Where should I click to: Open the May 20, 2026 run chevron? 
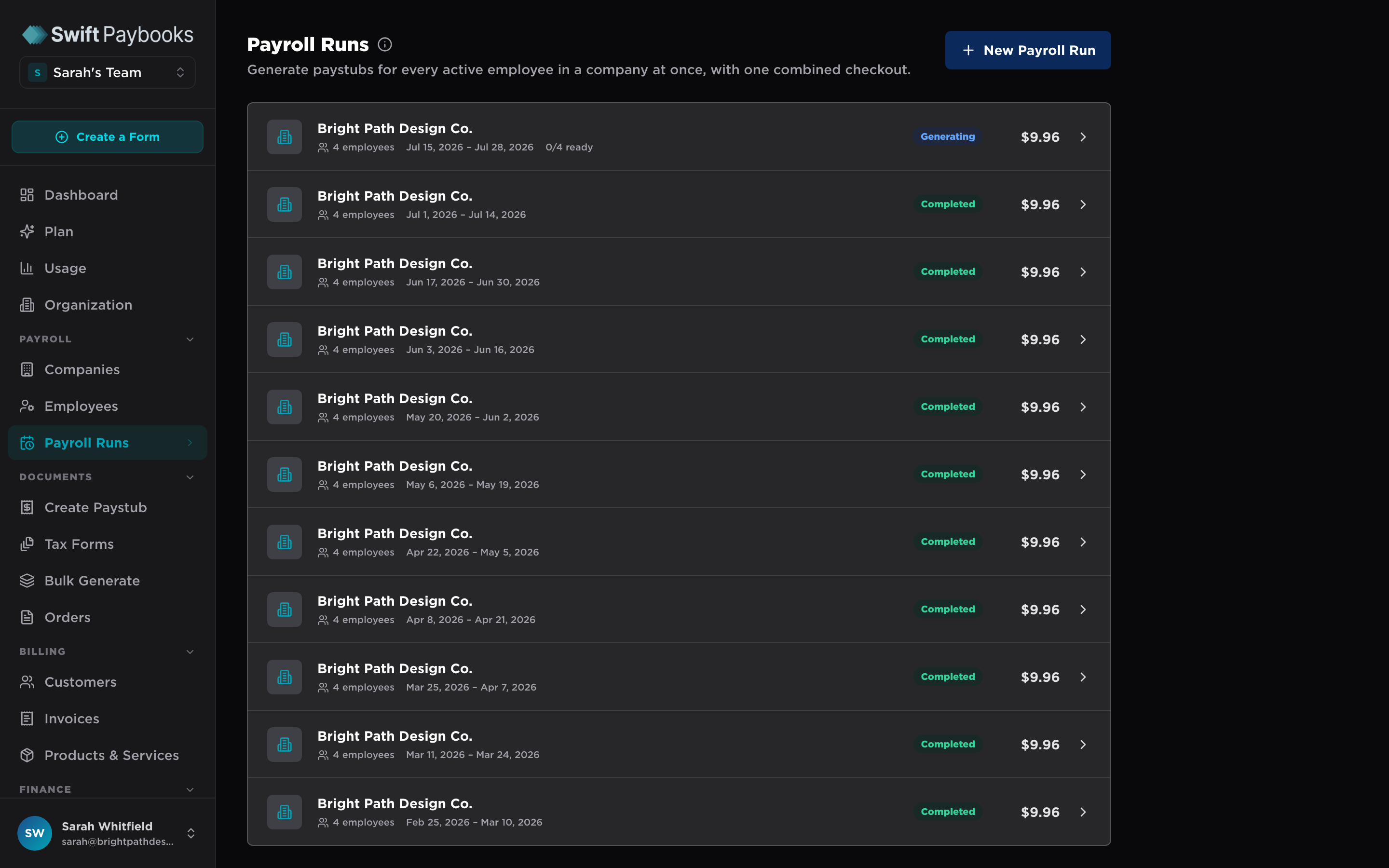[x=1083, y=407]
